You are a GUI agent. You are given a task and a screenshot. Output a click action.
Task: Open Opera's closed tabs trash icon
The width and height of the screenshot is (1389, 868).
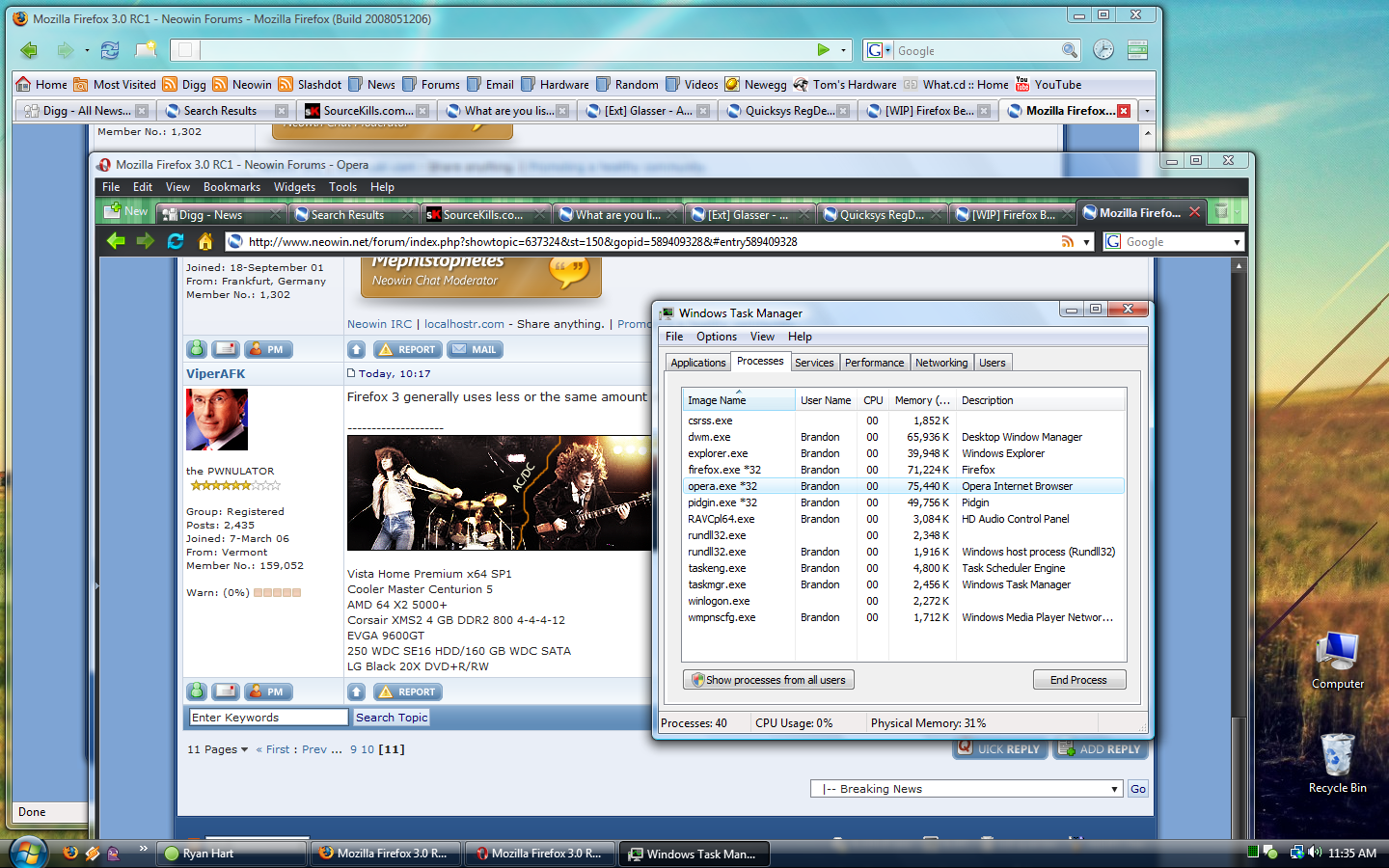(x=1221, y=212)
